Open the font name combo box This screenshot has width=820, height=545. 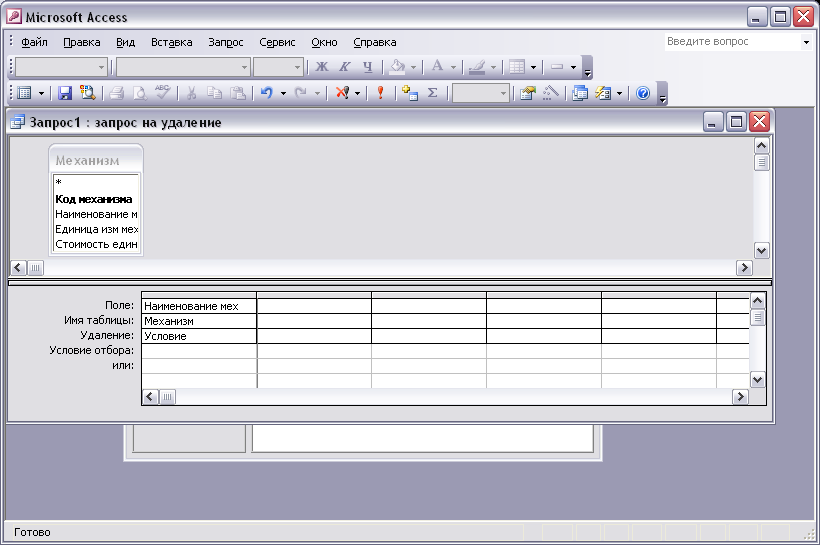183,67
